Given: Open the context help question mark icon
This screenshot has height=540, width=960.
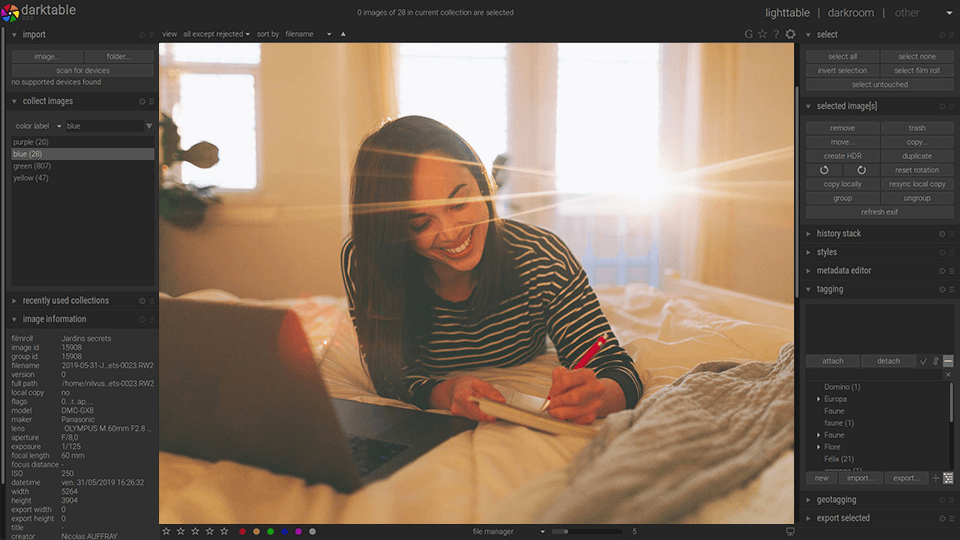Looking at the screenshot, I should (776, 34).
